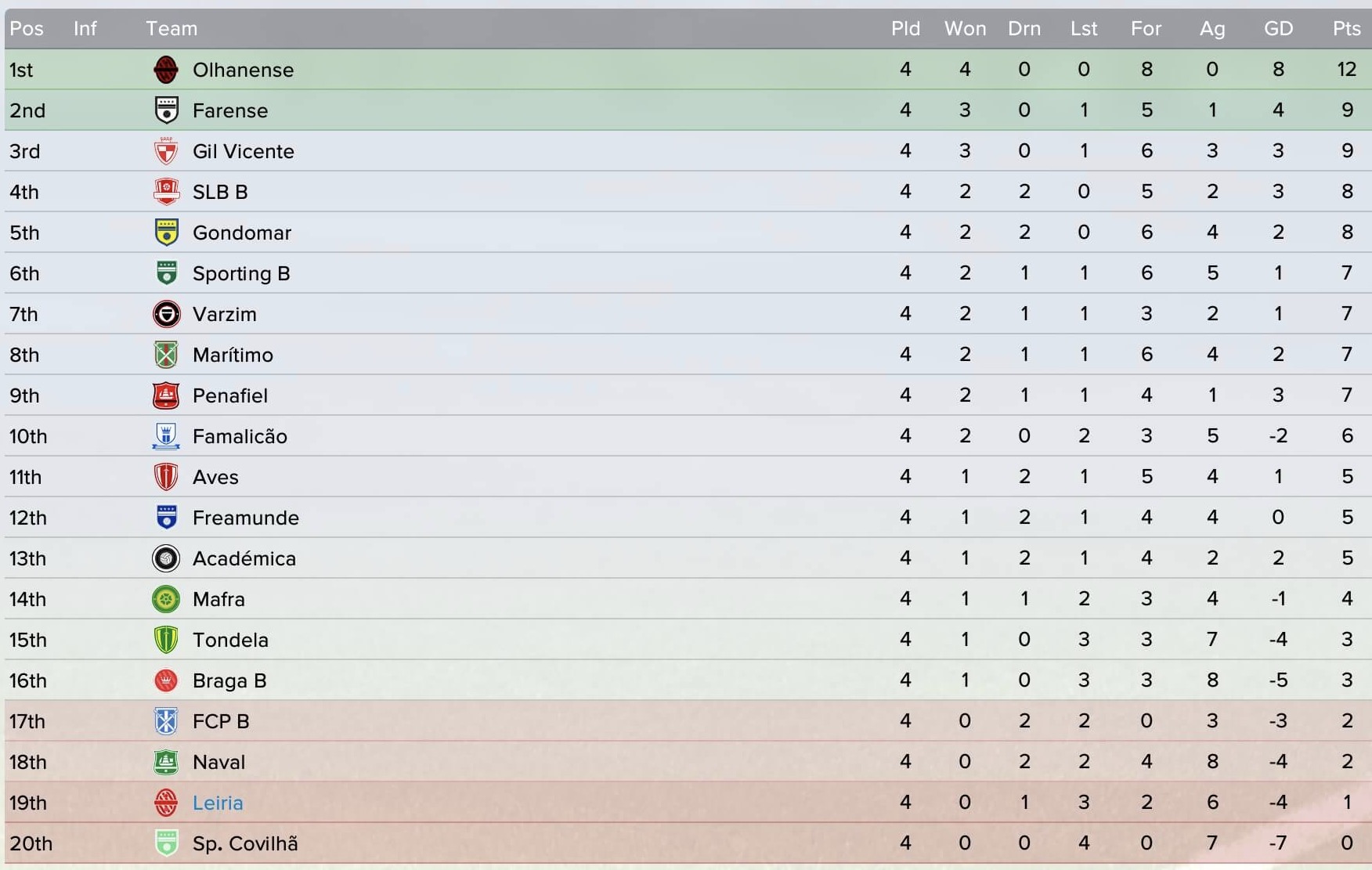Click the Gil Vicente club crest

point(166,151)
